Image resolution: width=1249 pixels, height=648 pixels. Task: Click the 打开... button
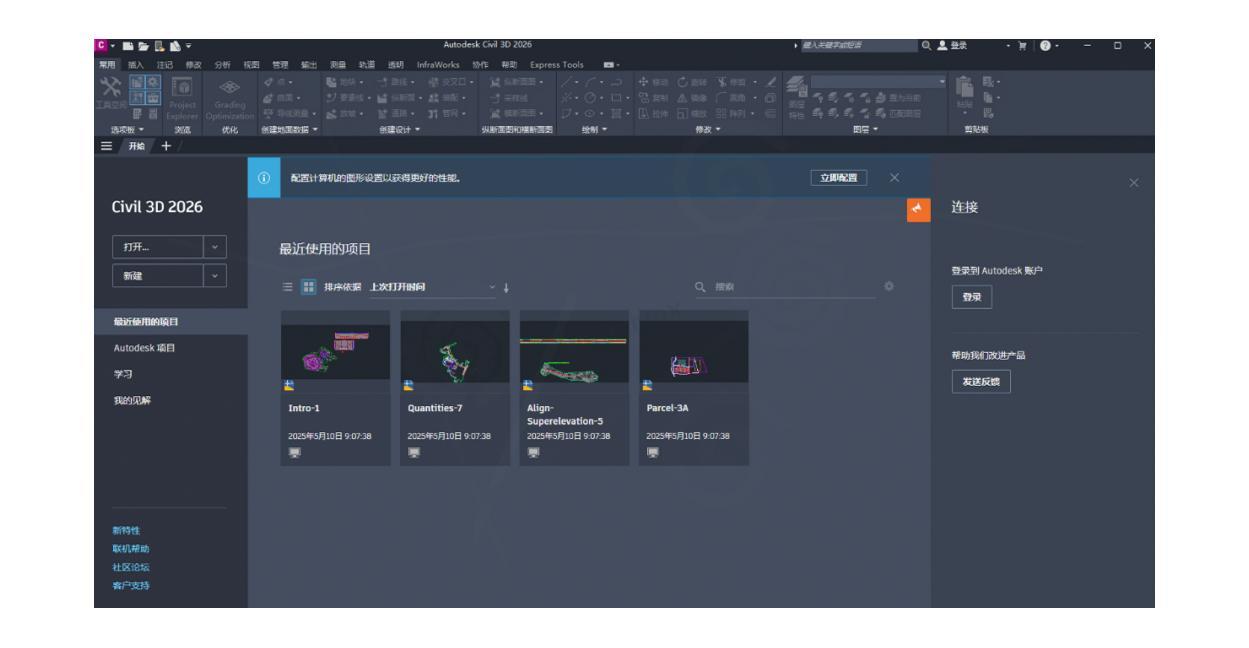(x=156, y=247)
